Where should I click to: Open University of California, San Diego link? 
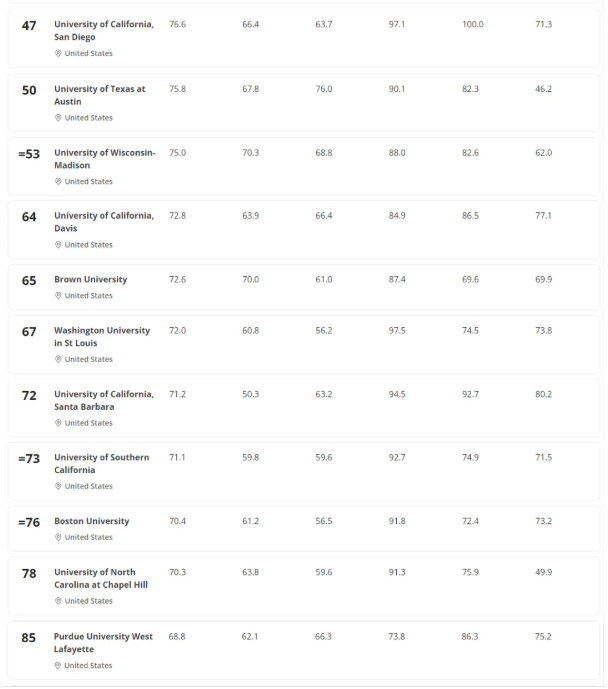(x=104, y=30)
